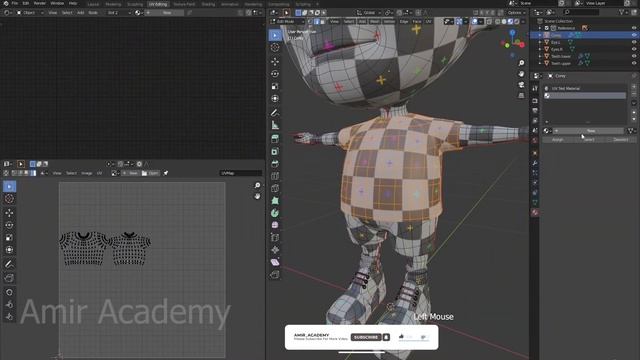640x360 pixels.
Task: Expand the Eye.L object in outliner
Action: point(540,42)
